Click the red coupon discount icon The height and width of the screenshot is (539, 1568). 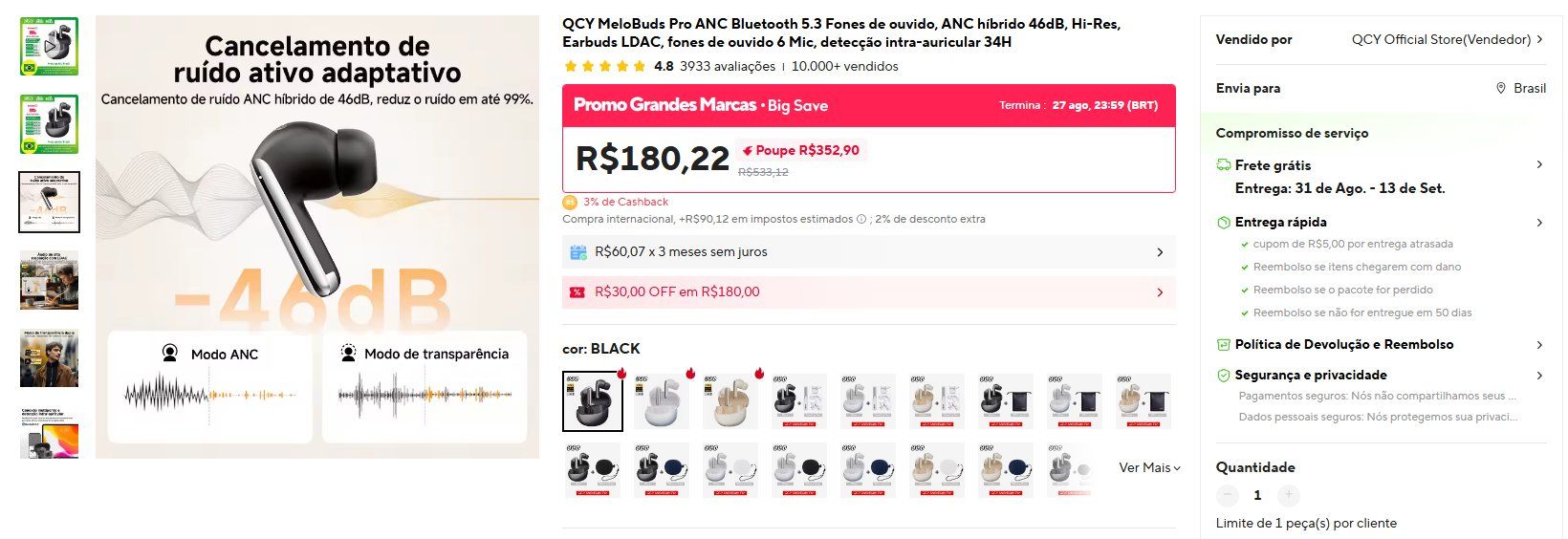coord(577,292)
